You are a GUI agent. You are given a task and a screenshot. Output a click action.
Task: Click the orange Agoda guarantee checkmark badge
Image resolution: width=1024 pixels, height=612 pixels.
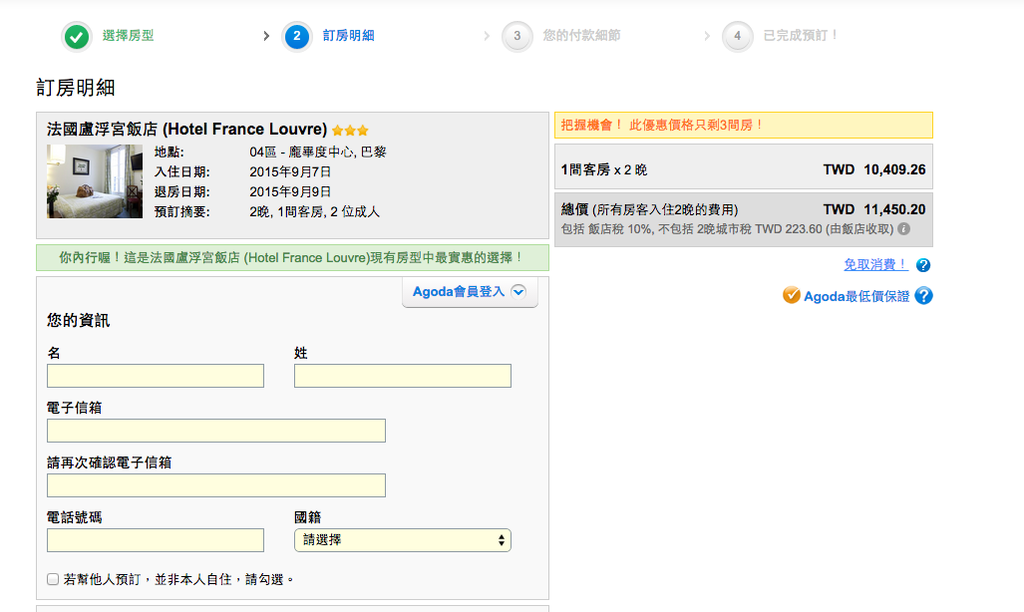tap(791, 295)
